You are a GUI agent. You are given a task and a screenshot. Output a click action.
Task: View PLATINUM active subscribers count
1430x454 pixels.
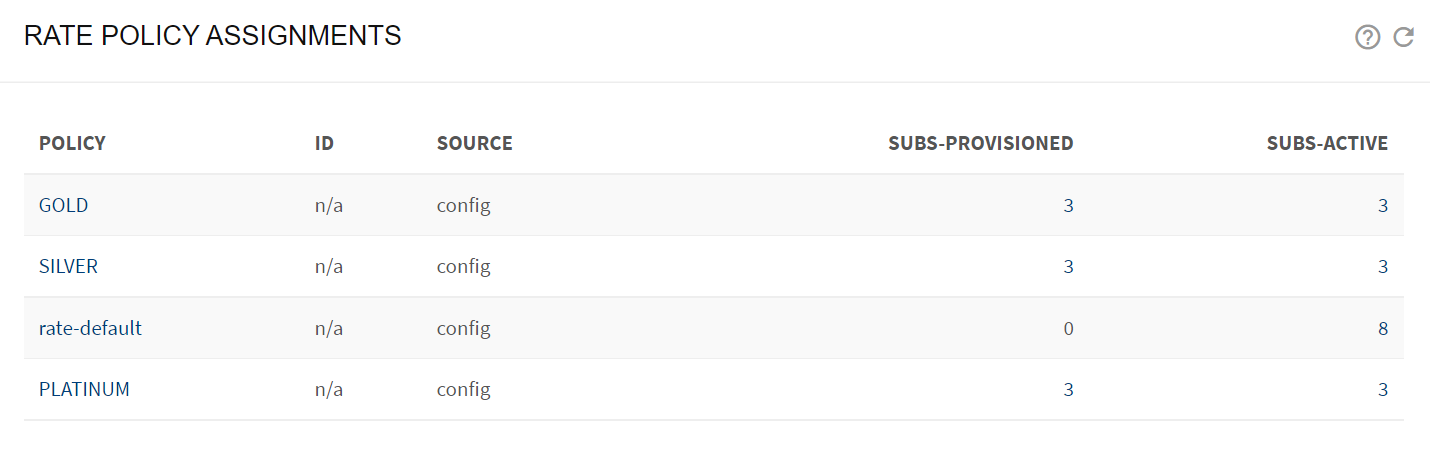pyautogui.click(x=1383, y=389)
